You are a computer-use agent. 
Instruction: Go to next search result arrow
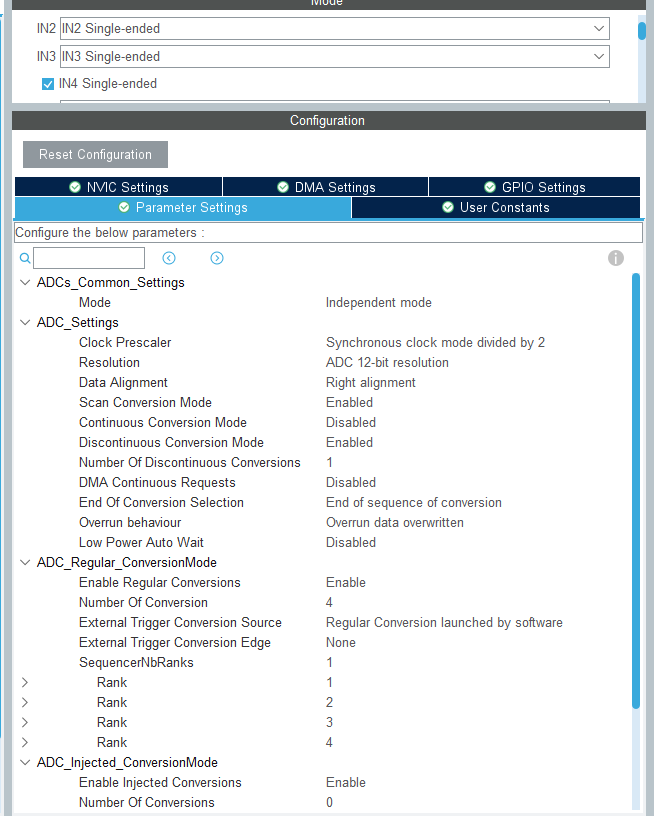click(217, 258)
